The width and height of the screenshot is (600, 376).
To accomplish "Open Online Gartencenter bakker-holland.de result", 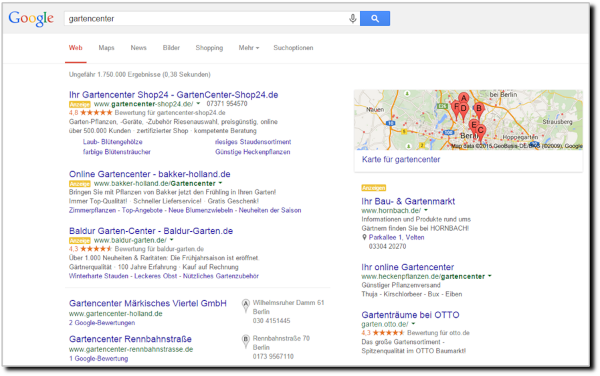I will [x=150, y=174].
